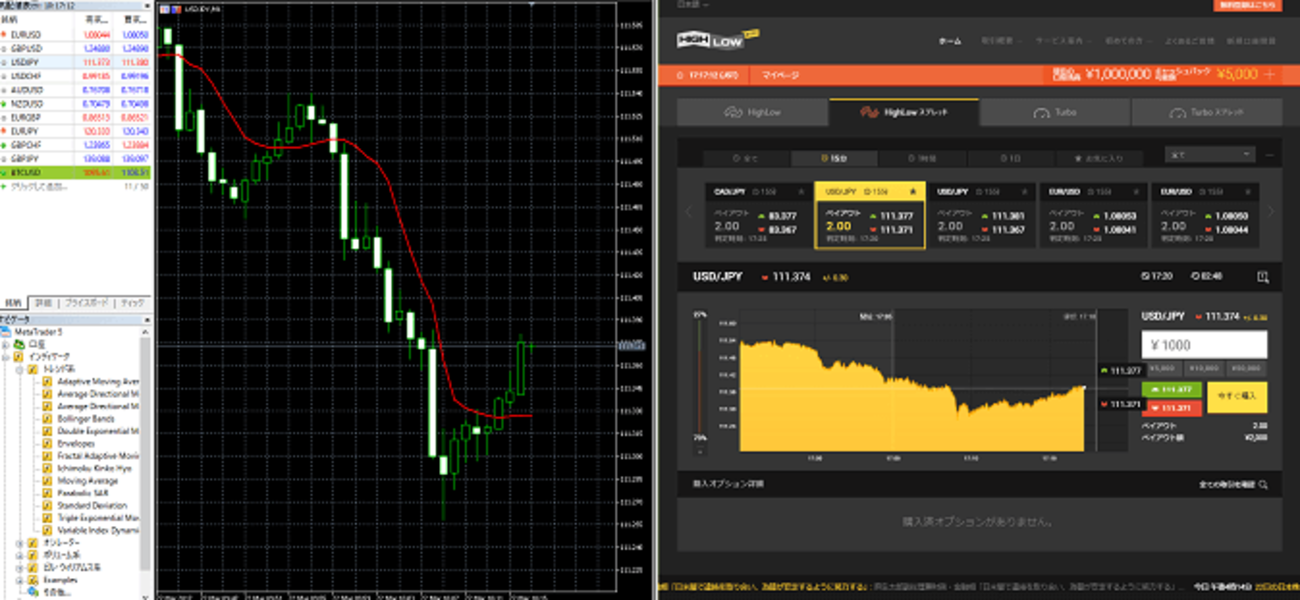Choose red Low button 111.371
The image size is (1300, 600).
(x=1172, y=408)
